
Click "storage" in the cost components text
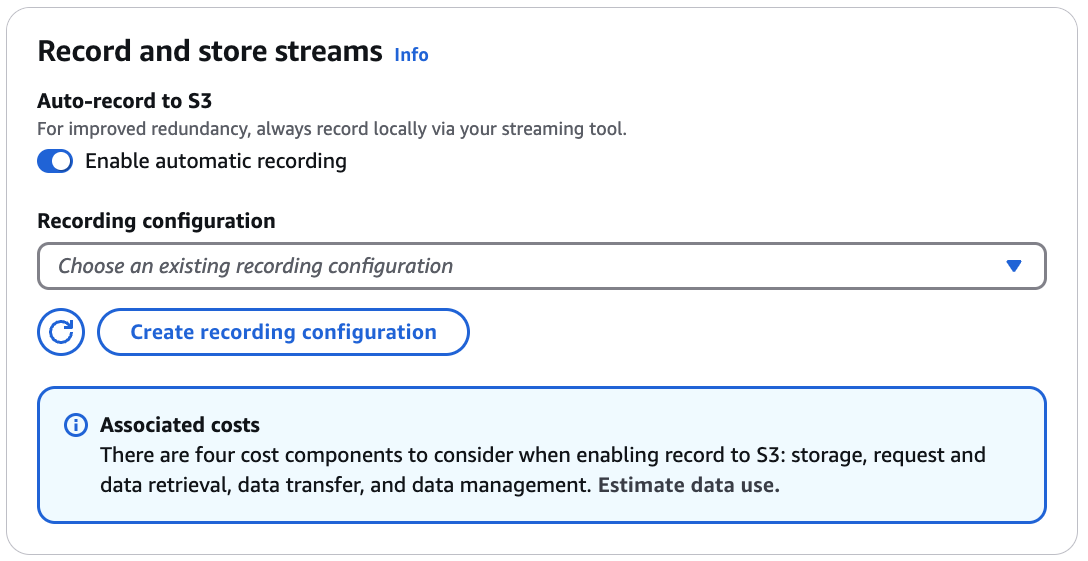822,456
